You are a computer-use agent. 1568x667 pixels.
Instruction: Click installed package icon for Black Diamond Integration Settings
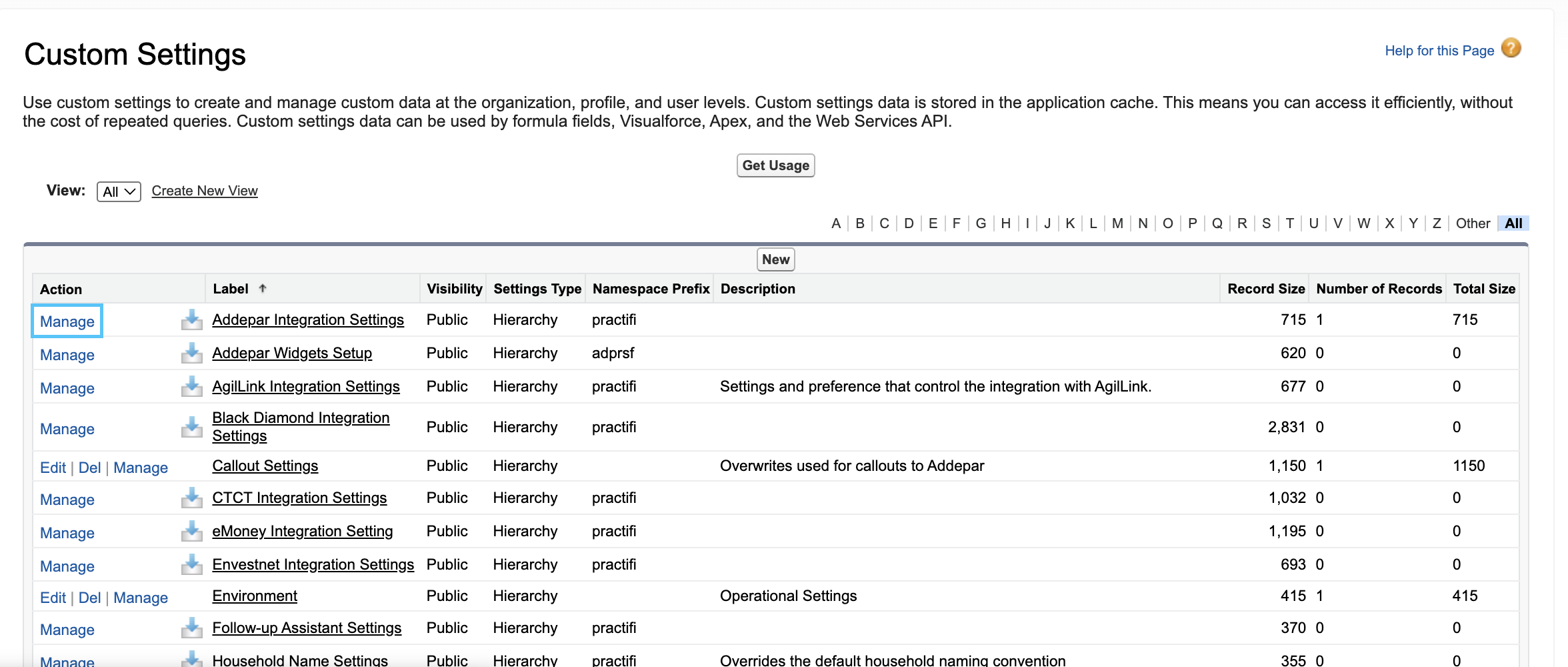(192, 427)
